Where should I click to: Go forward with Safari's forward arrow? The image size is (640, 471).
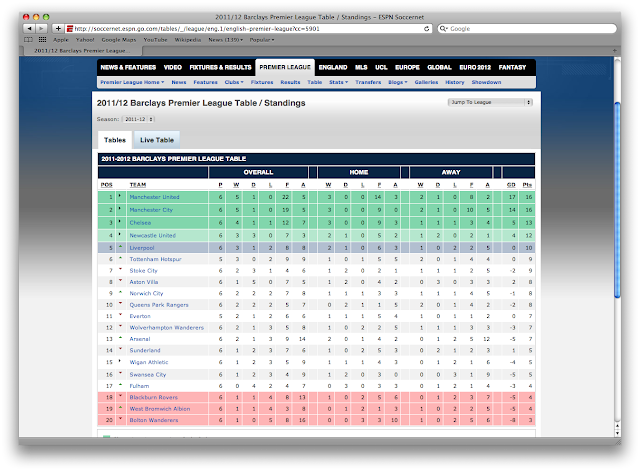[x=42, y=29]
